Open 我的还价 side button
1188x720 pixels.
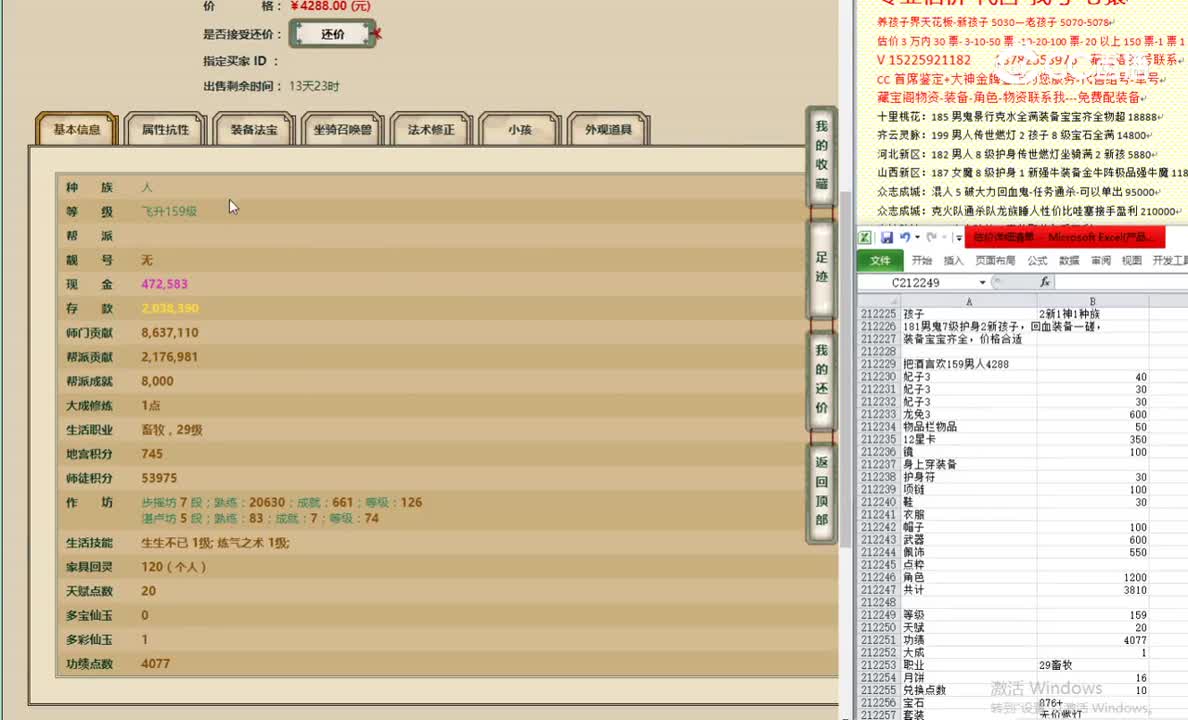pos(821,379)
